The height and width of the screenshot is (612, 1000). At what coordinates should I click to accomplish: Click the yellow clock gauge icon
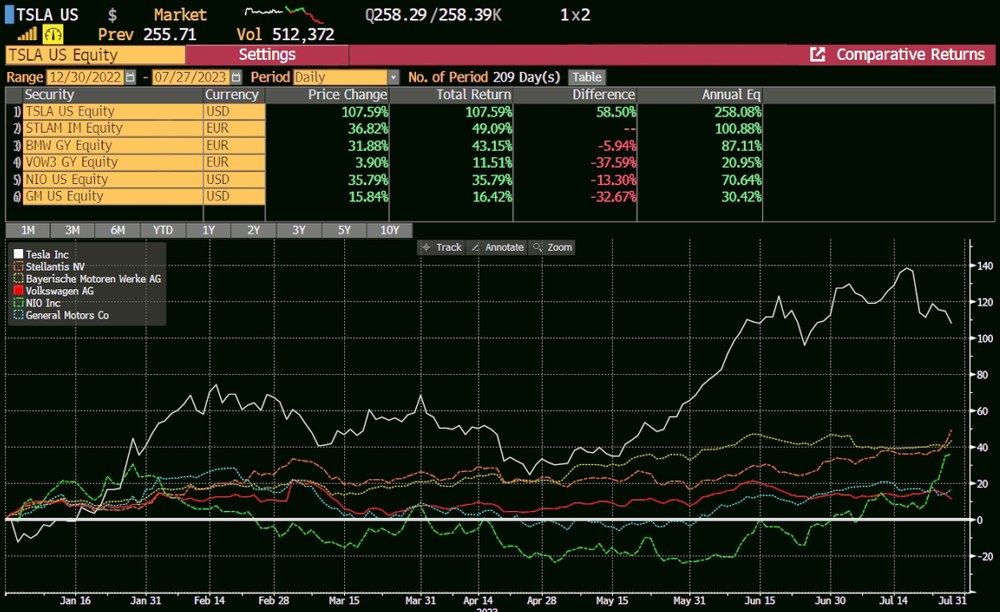[52, 34]
